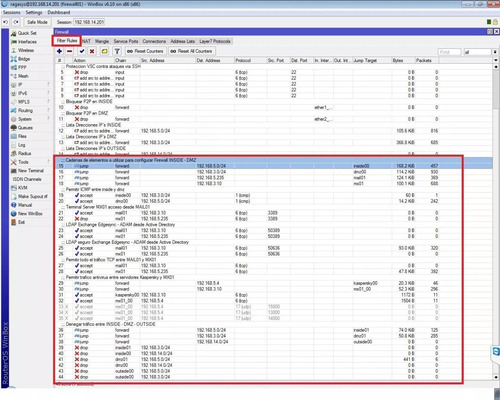
Task: Switch to the Connections tab
Action: pyautogui.click(x=154, y=41)
